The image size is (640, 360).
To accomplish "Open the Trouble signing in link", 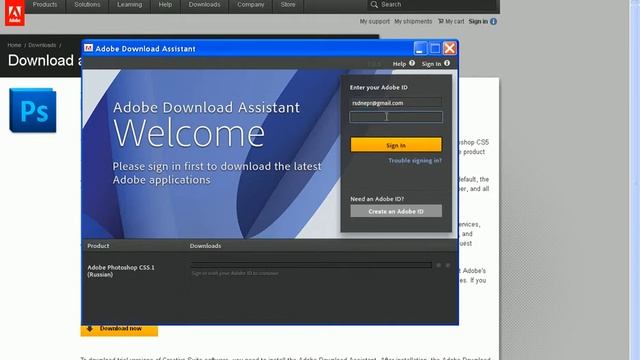I will (x=415, y=160).
